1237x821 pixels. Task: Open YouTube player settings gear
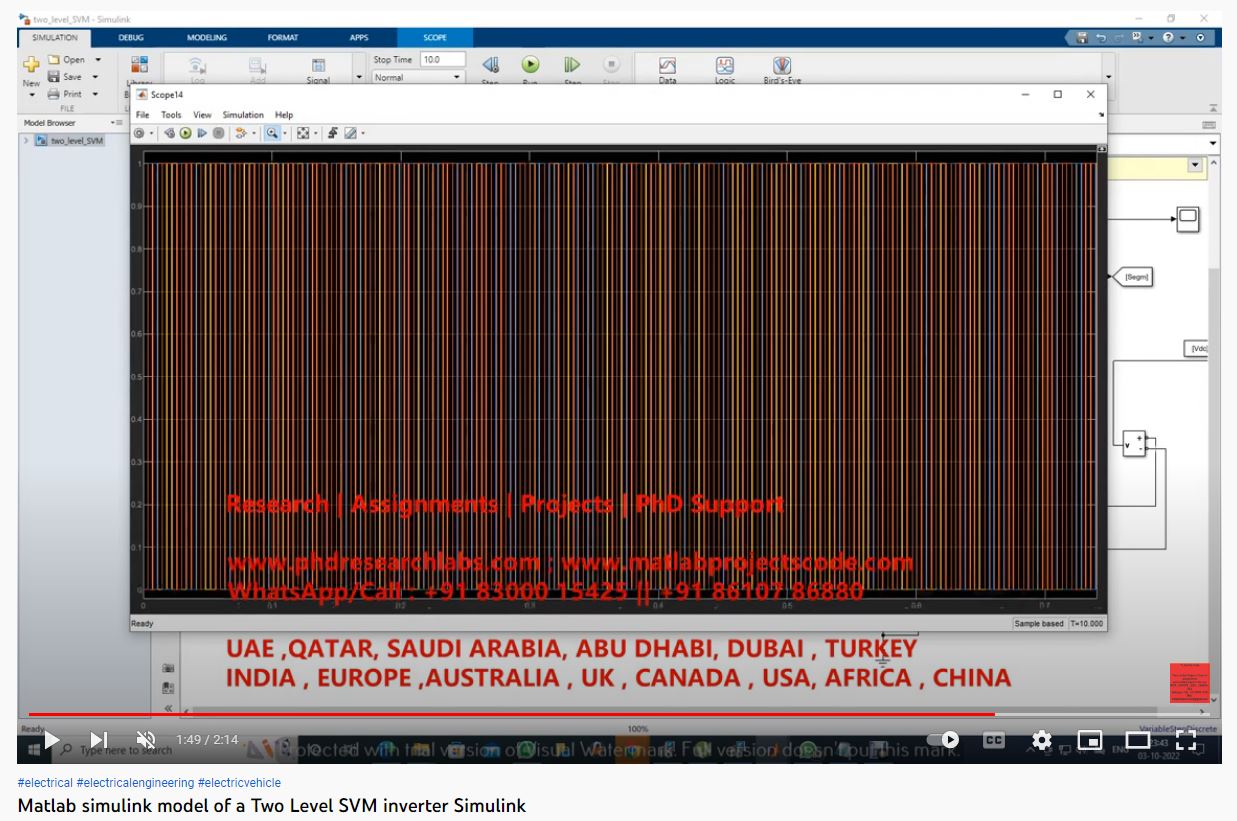point(1041,740)
